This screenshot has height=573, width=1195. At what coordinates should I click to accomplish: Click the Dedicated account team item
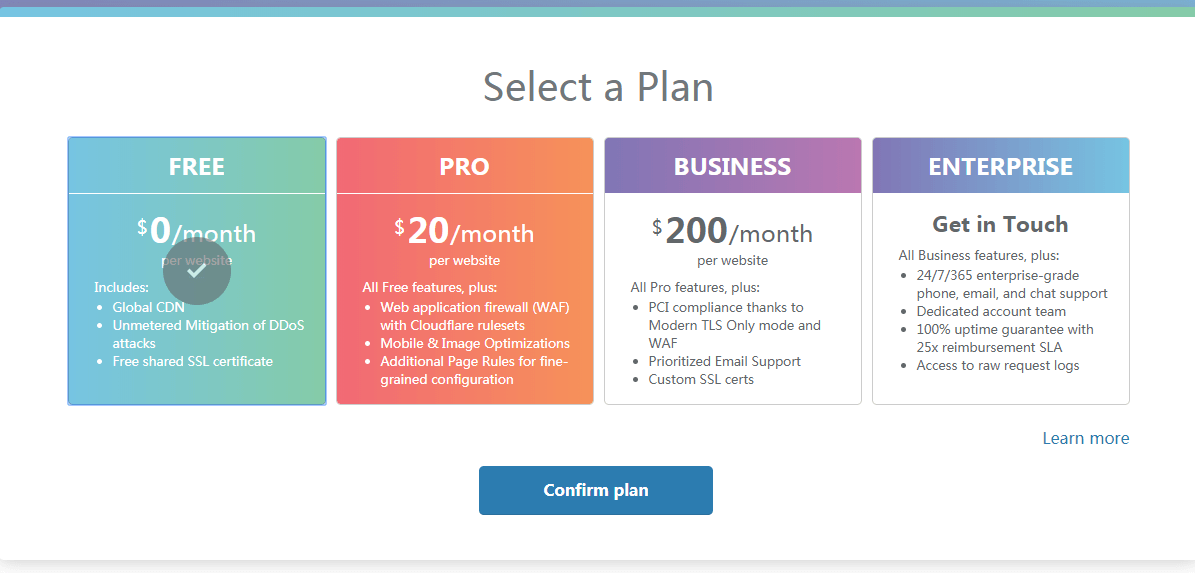point(991,311)
